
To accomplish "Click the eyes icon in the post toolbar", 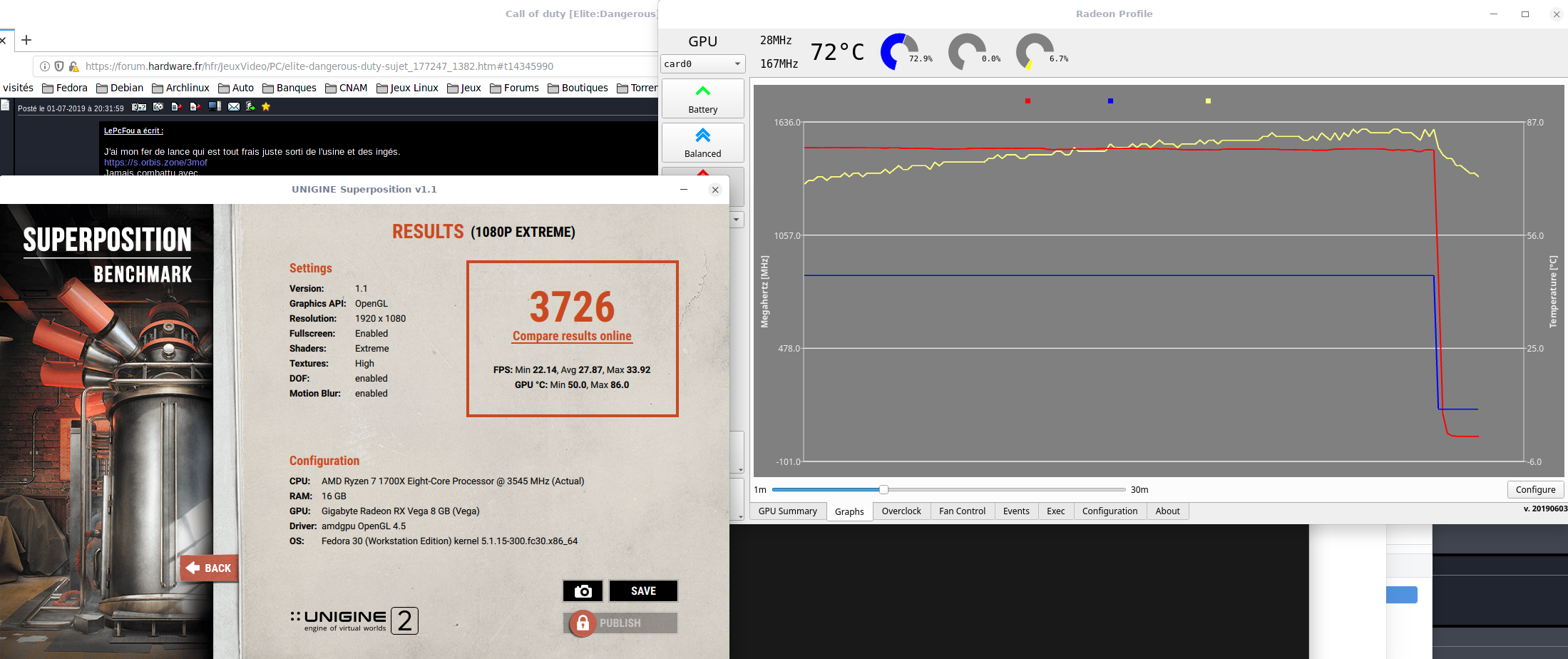I will pos(158,107).
